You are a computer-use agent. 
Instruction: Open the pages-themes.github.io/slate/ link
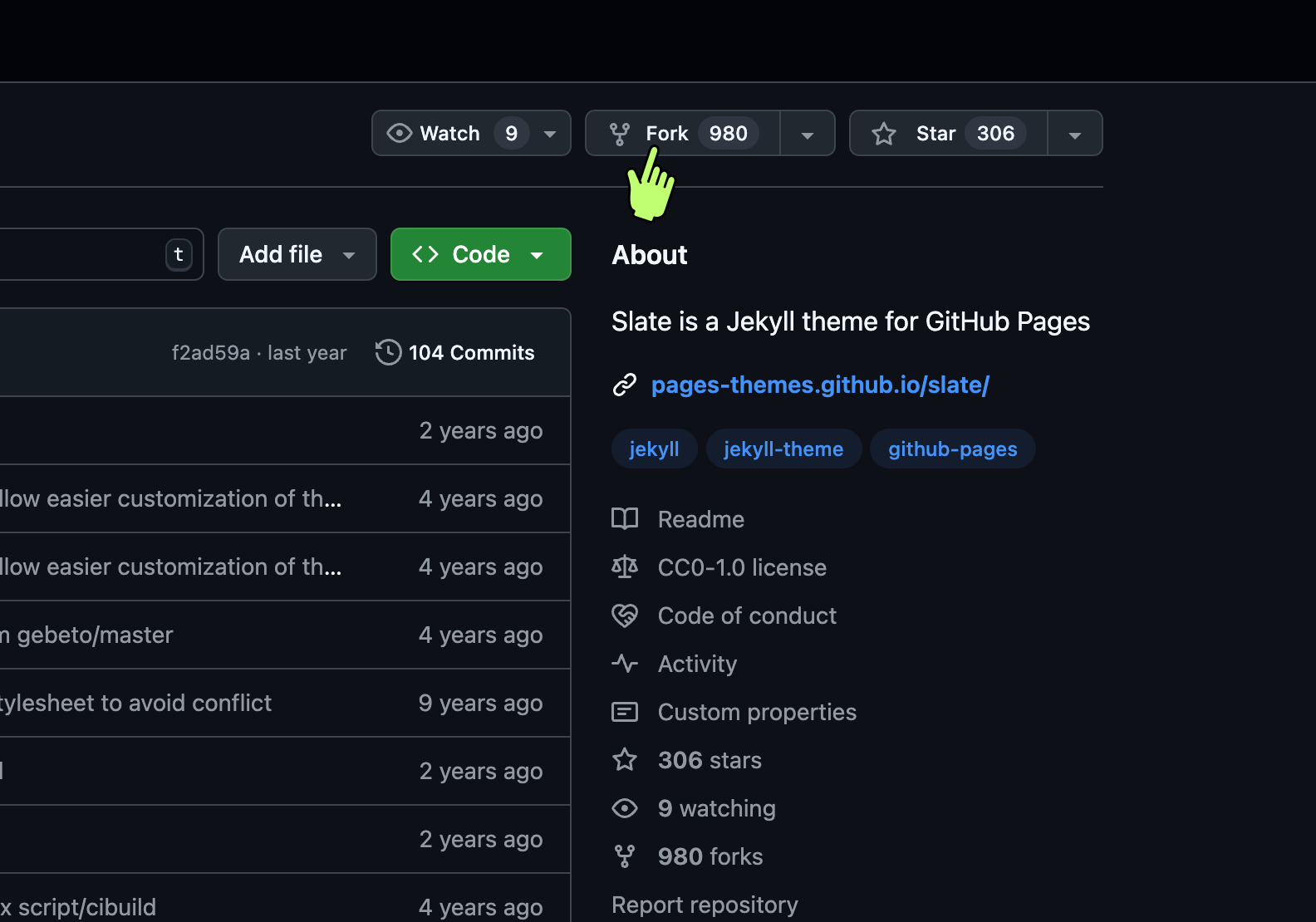(820, 385)
